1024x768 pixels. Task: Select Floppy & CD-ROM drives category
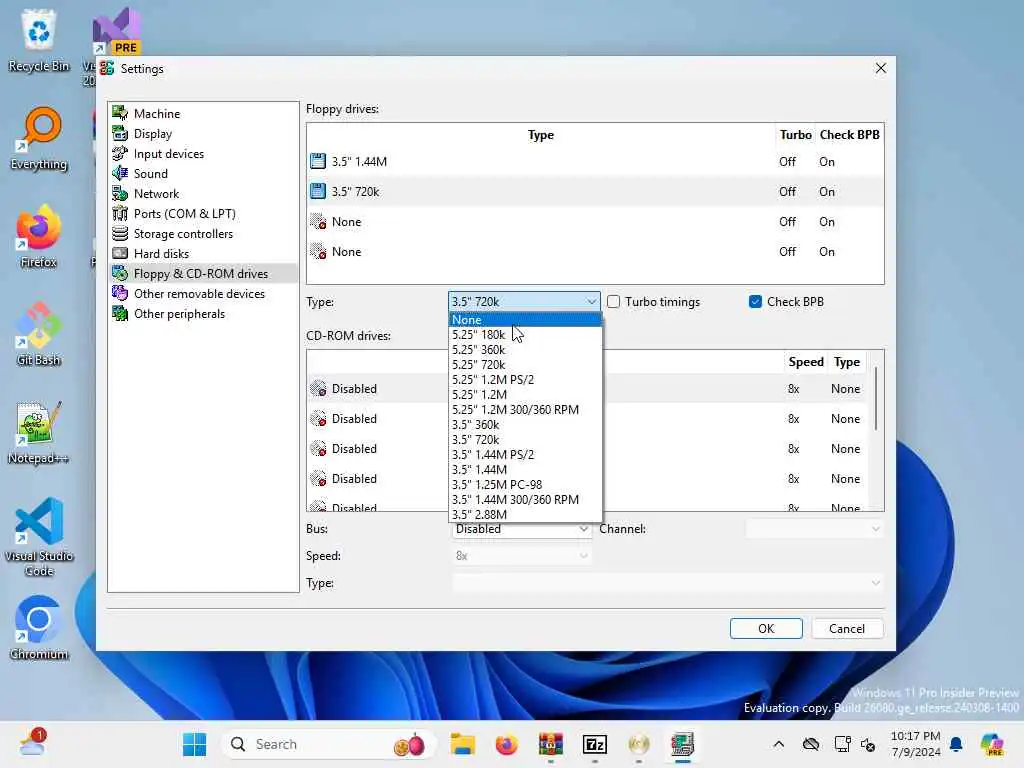click(x=202, y=274)
